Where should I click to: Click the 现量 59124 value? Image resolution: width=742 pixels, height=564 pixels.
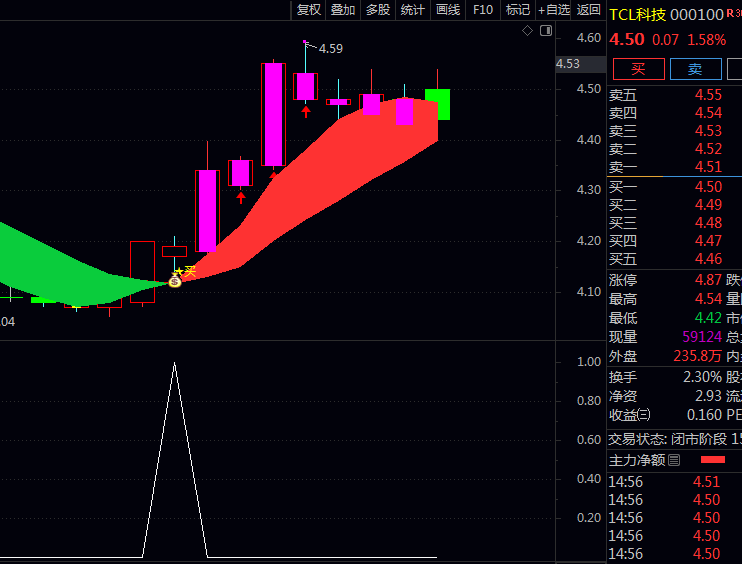(702, 337)
